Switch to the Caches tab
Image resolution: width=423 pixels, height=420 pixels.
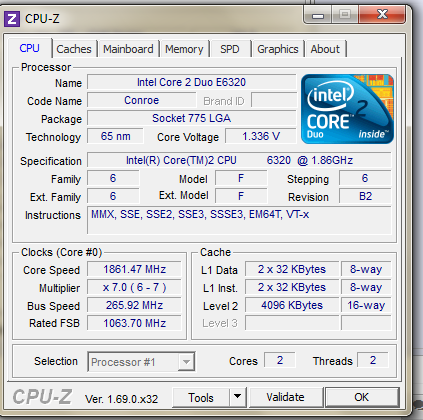[74, 49]
